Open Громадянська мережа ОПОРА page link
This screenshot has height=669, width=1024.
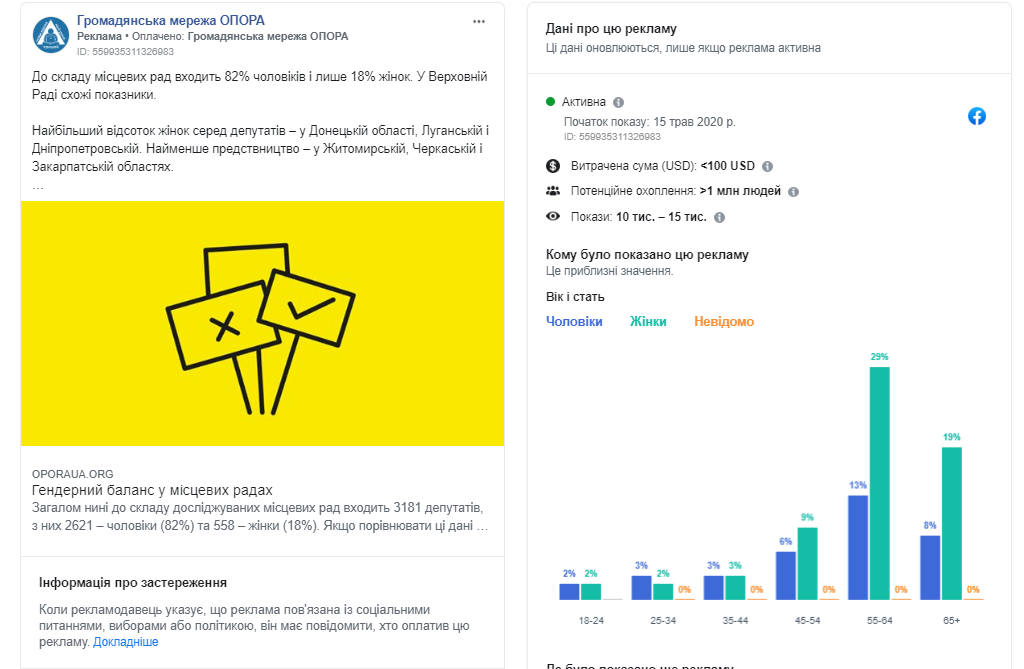point(170,21)
